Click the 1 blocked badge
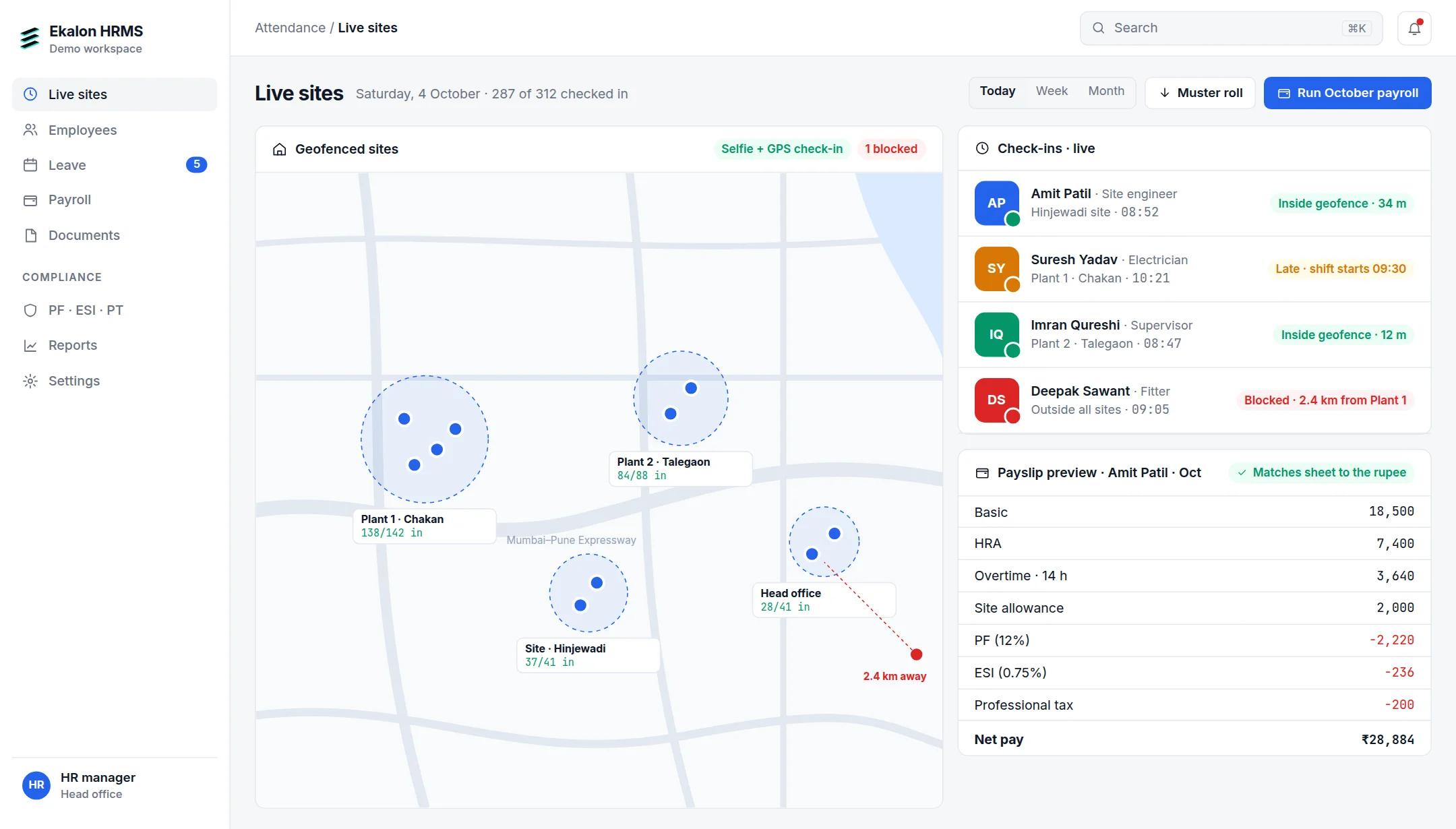The height and width of the screenshot is (829, 1456). (x=891, y=149)
